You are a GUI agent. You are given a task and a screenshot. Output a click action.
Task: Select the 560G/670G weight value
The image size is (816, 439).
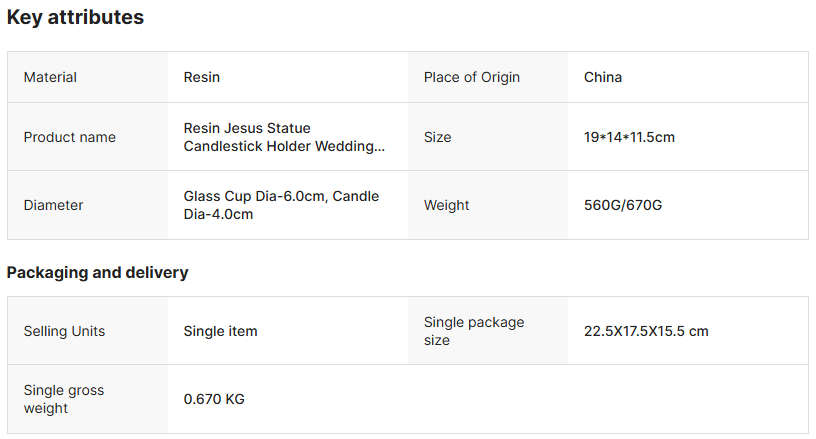623,205
